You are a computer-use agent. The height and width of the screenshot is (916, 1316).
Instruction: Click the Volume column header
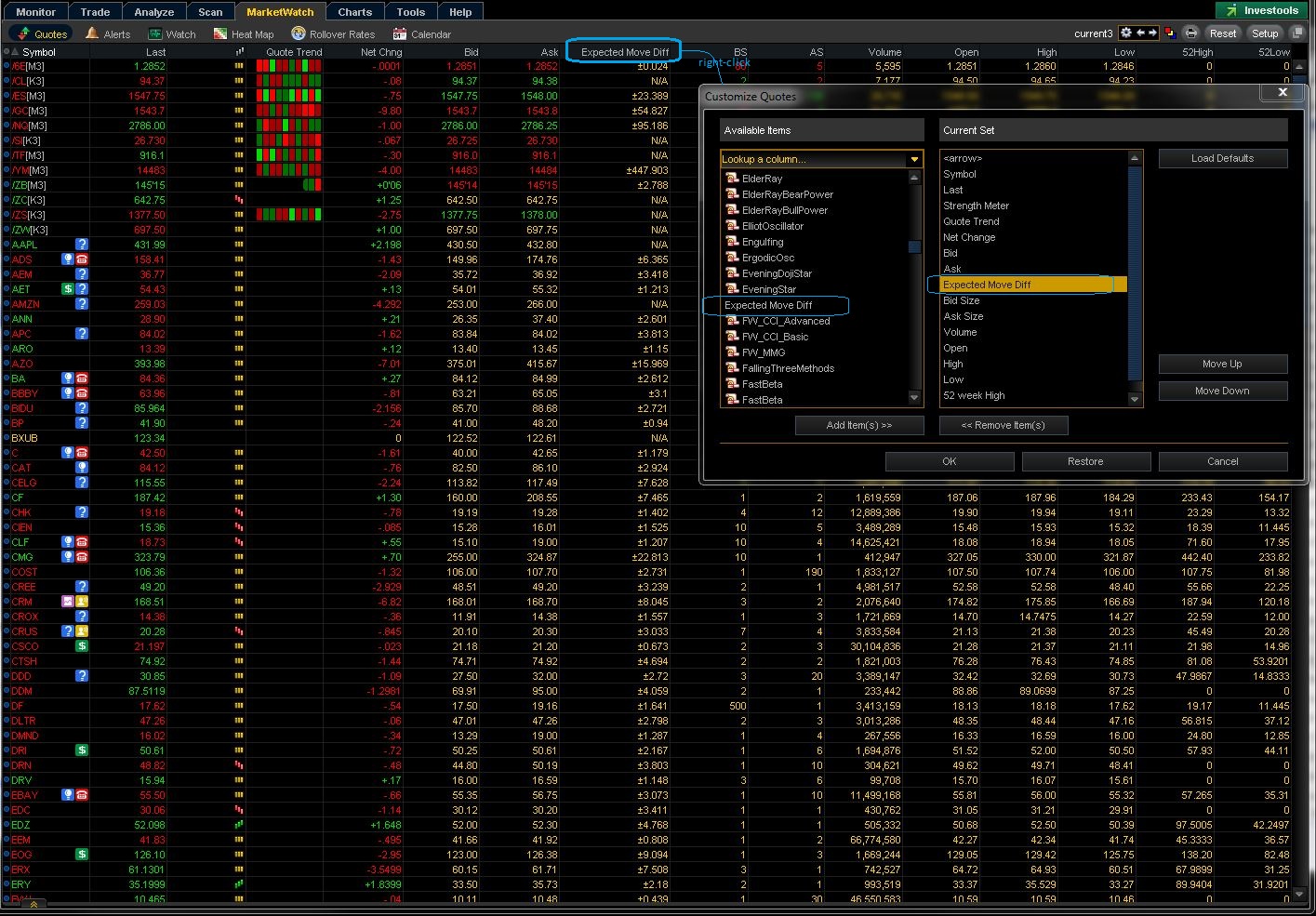(884, 52)
